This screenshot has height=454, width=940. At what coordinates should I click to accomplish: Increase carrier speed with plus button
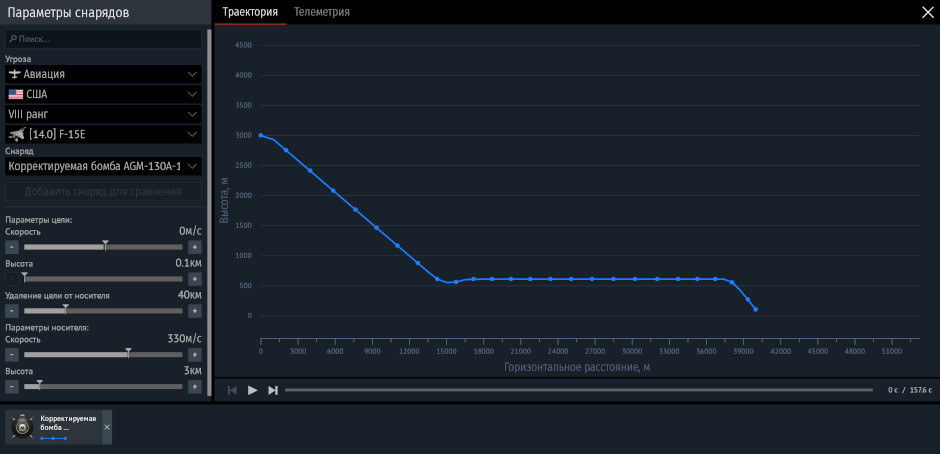[194, 355]
